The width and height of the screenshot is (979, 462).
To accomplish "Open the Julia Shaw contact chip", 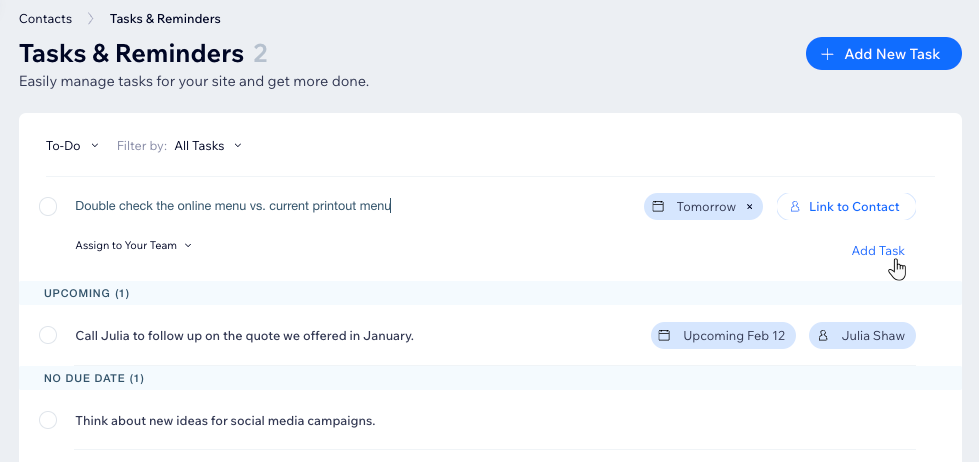I will point(862,336).
